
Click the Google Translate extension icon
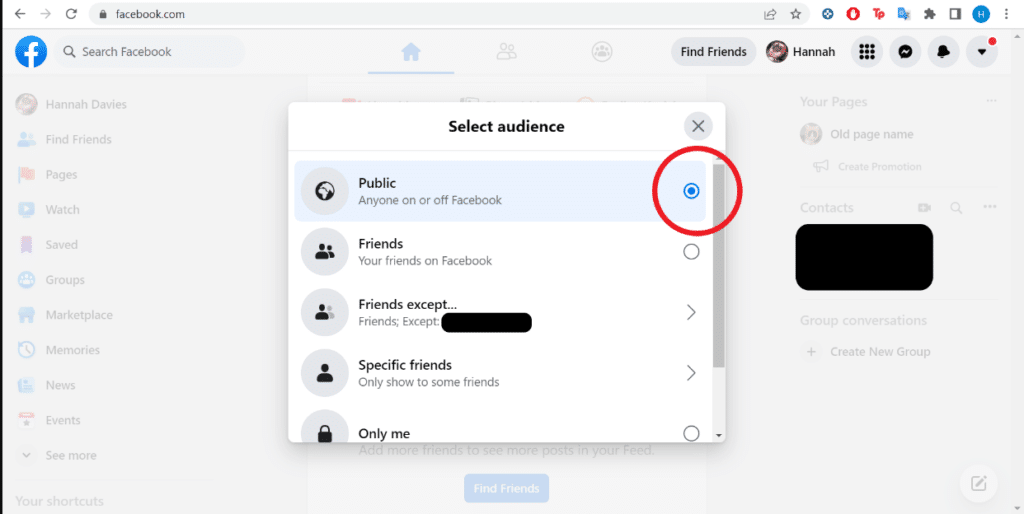click(x=904, y=14)
